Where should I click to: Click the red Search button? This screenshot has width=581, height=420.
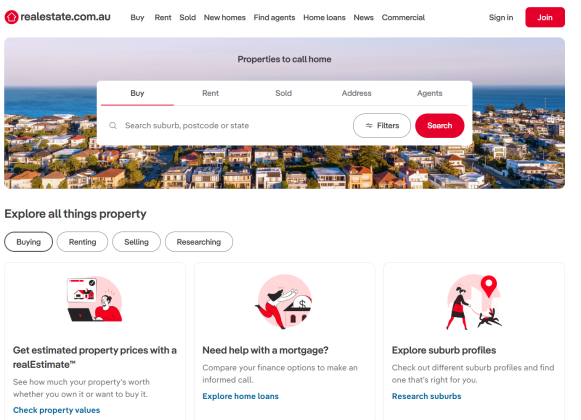tap(439, 126)
